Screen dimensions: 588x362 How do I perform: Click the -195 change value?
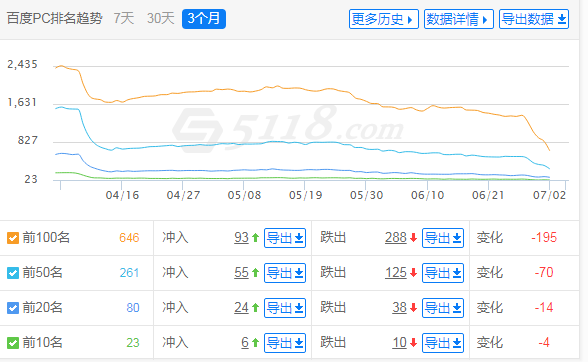pyautogui.click(x=544, y=237)
